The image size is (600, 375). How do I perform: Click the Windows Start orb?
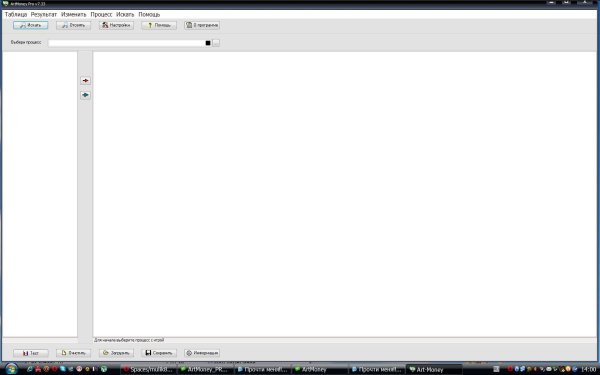point(11,369)
